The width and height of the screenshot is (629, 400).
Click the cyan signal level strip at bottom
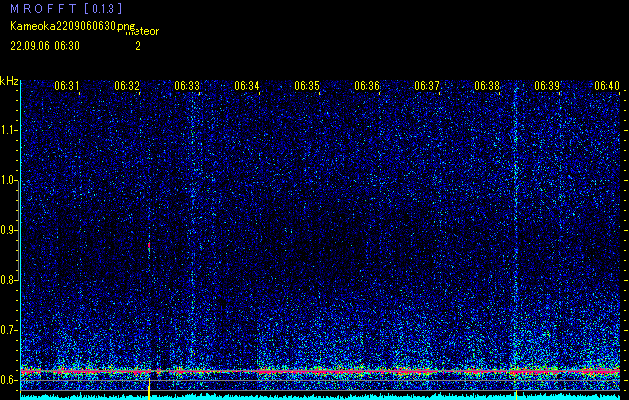[x=321, y=397]
